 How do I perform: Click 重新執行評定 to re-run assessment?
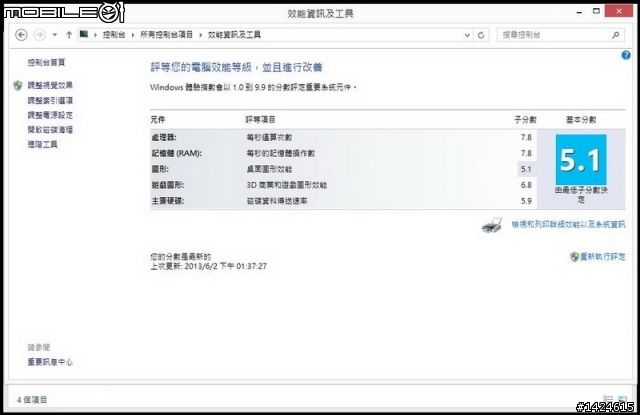pyautogui.click(x=603, y=257)
